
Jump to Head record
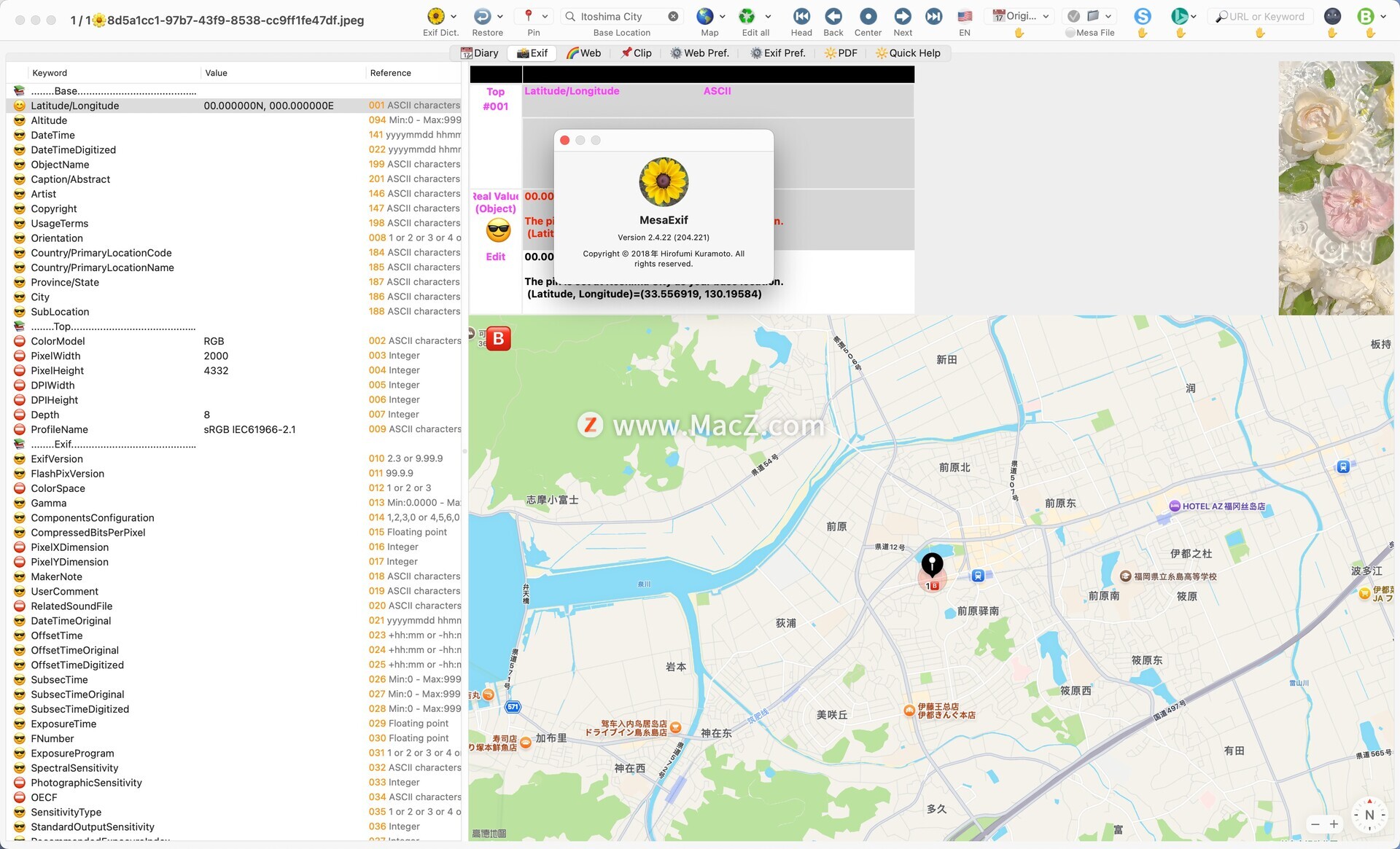pos(801,16)
